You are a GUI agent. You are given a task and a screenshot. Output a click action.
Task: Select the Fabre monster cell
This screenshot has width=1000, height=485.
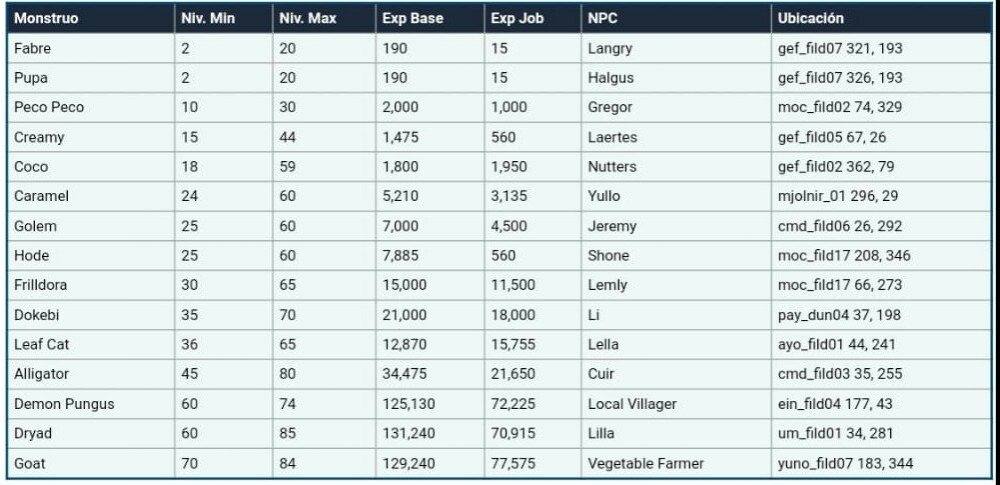coord(33,48)
